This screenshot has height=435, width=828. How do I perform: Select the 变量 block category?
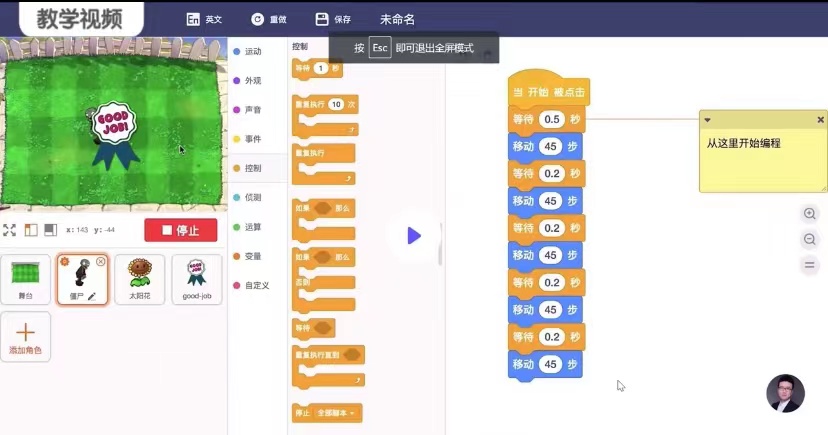point(248,256)
